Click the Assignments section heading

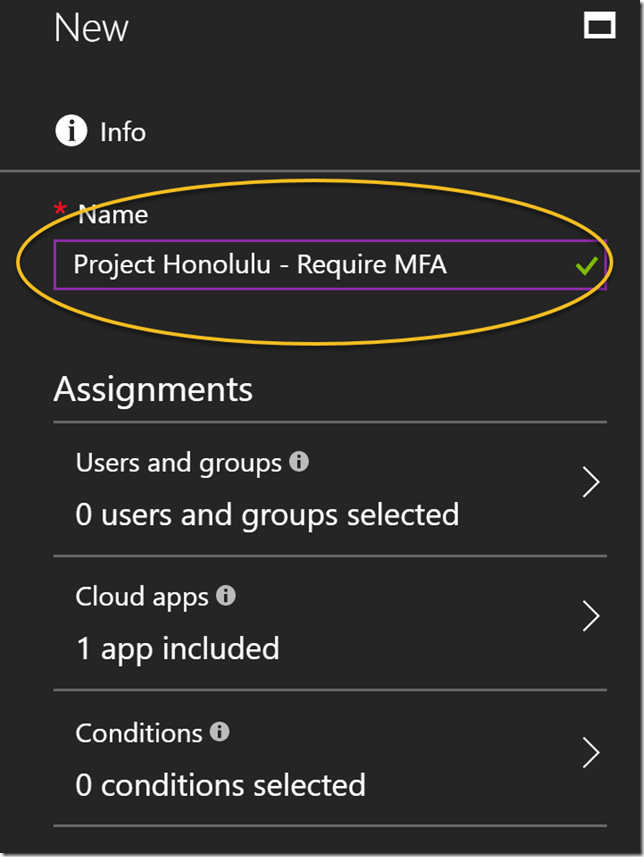[153, 388]
